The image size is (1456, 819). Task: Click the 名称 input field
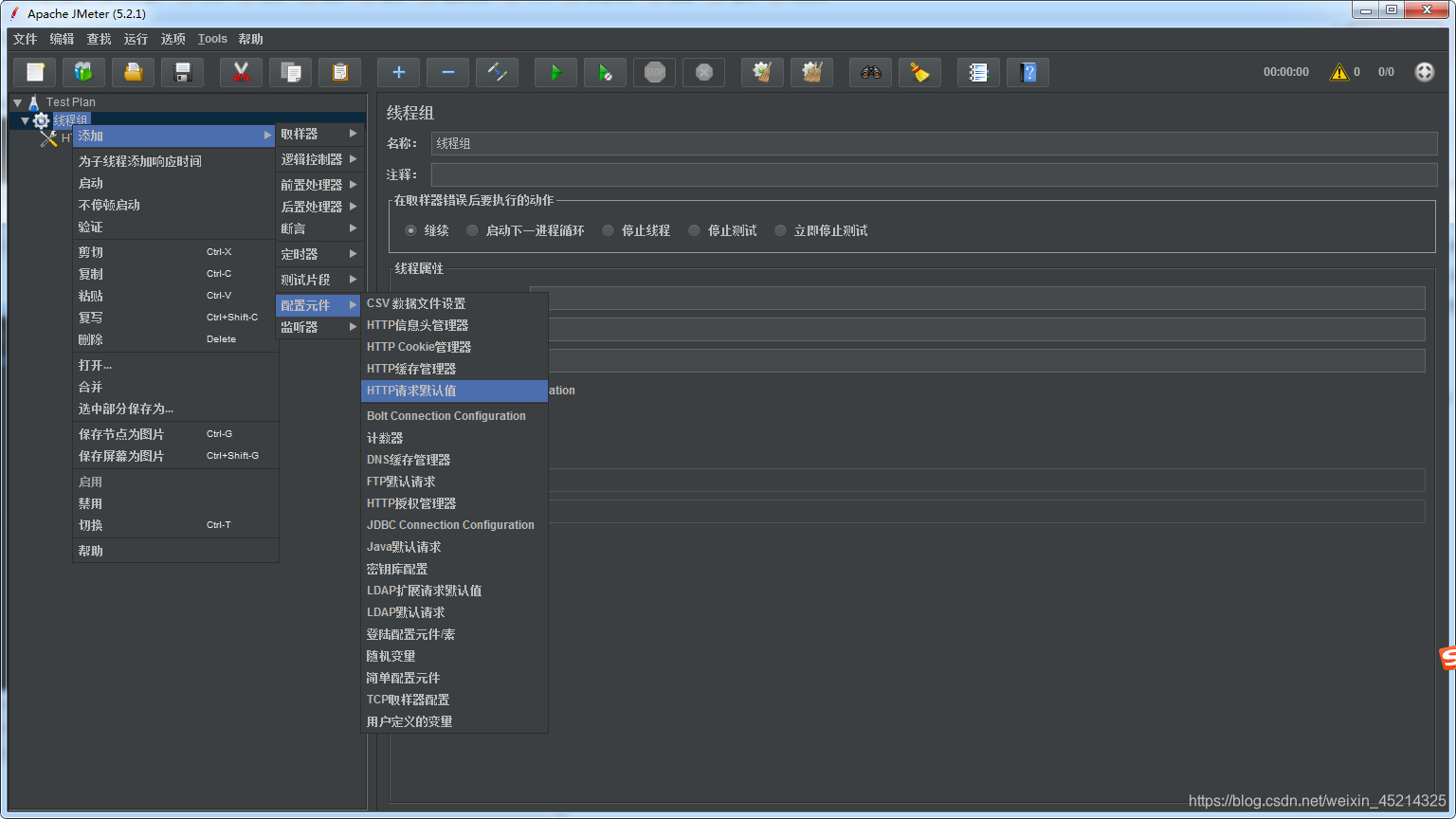tap(934, 143)
